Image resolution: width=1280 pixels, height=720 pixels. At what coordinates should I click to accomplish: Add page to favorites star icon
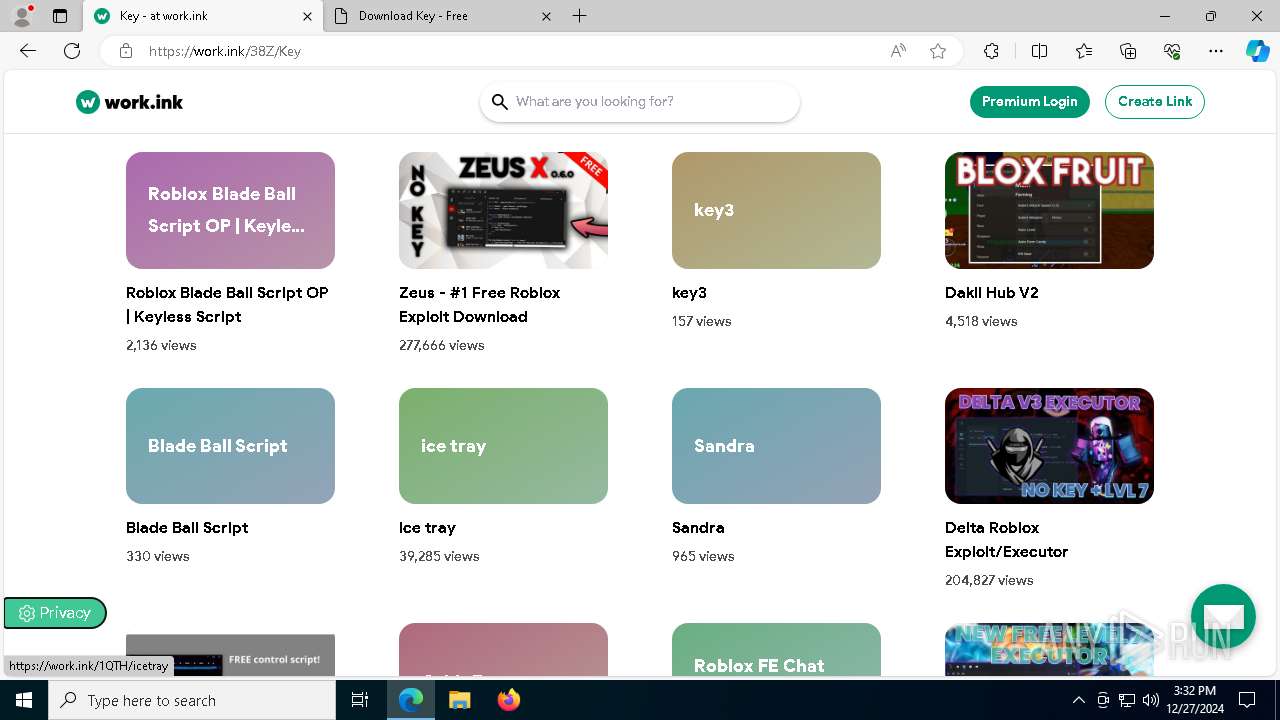point(938,51)
